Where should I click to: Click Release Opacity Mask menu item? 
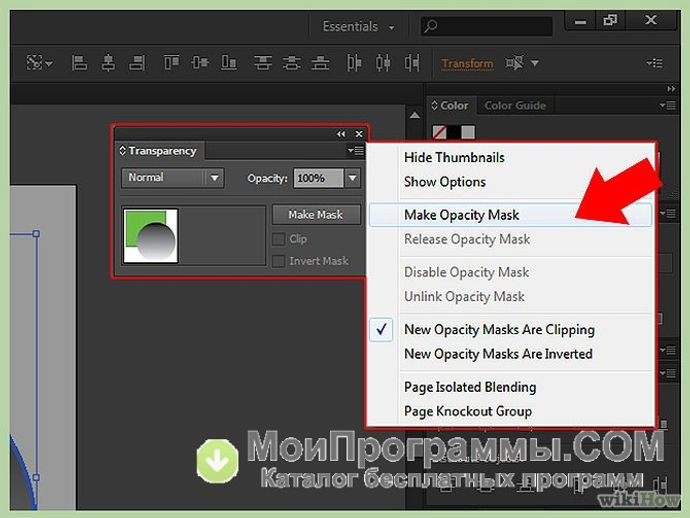point(467,239)
